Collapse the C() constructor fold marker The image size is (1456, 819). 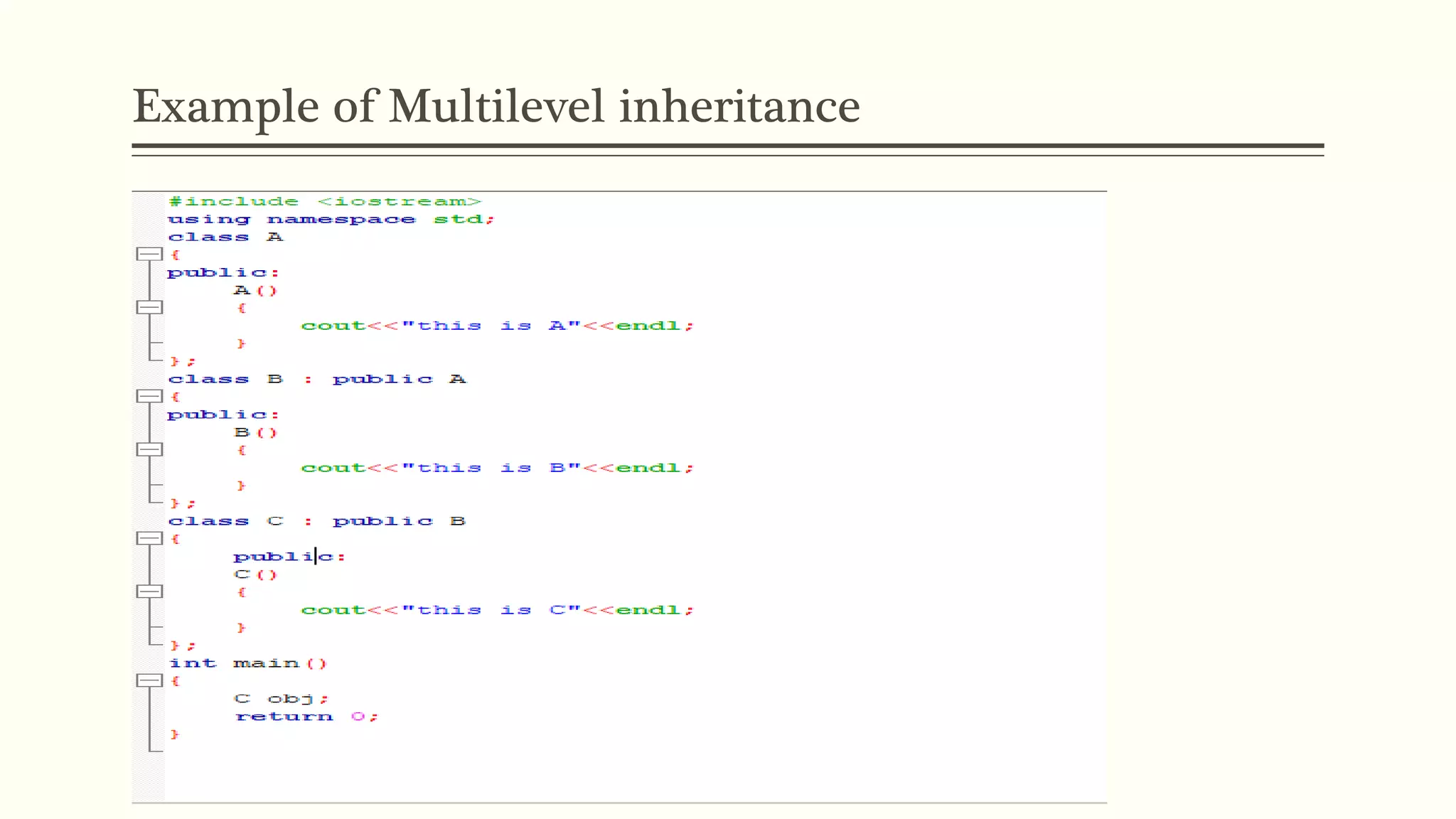pos(149,591)
